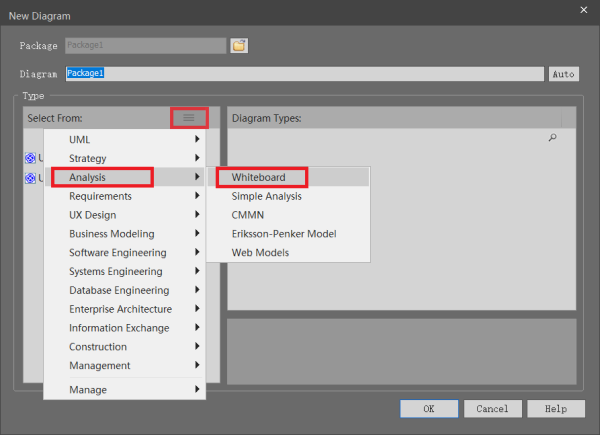Click the package browse folder icon

(239, 45)
